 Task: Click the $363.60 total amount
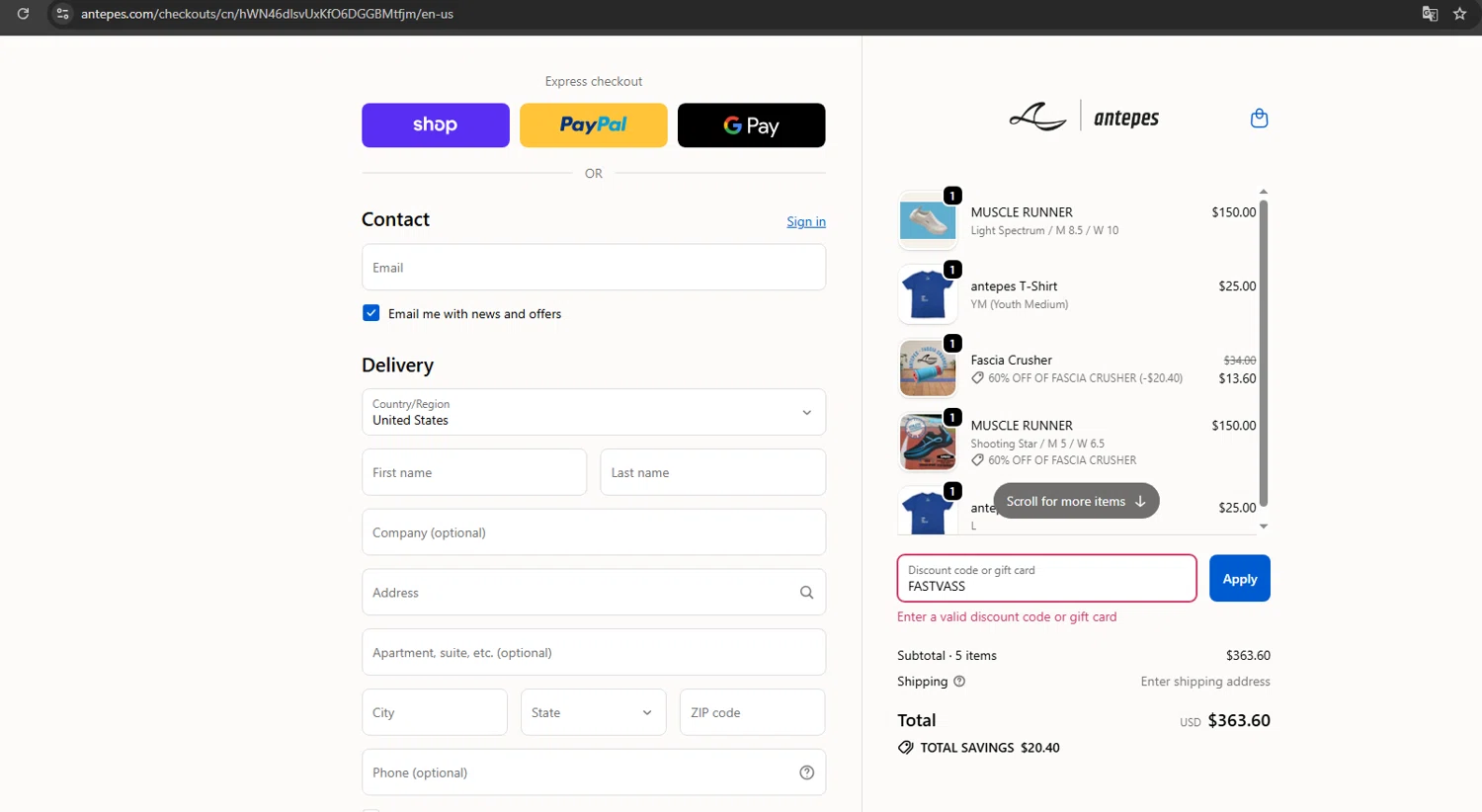(x=1239, y=720)
